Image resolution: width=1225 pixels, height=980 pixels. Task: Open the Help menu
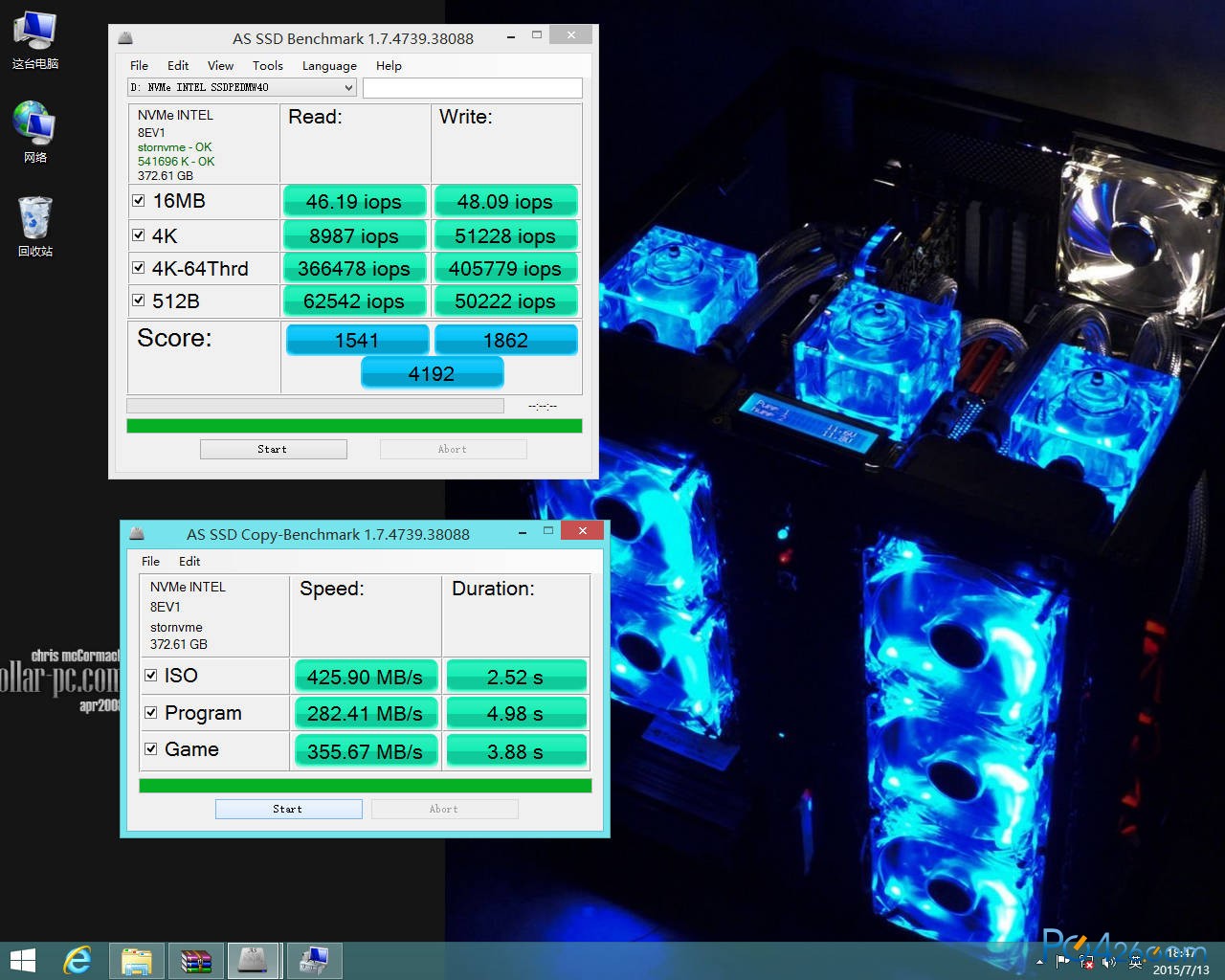click(x=389, y=65)
